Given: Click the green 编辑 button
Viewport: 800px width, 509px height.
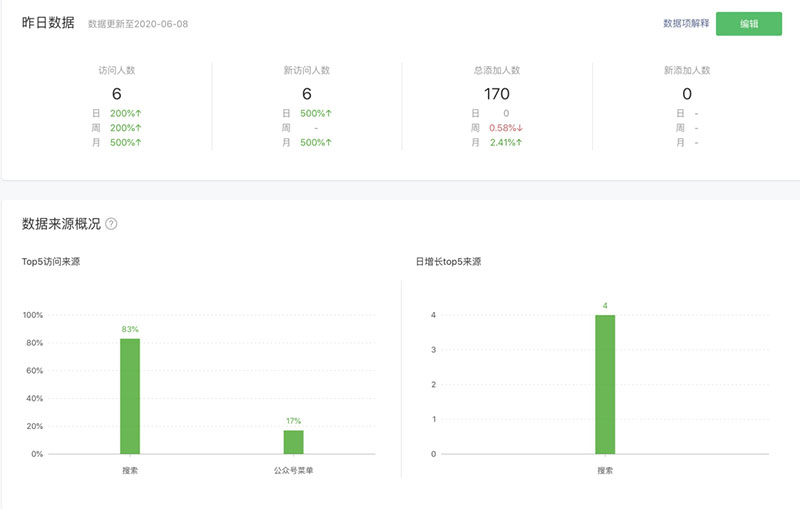Looking at the screenshot, I should [748, 24].
